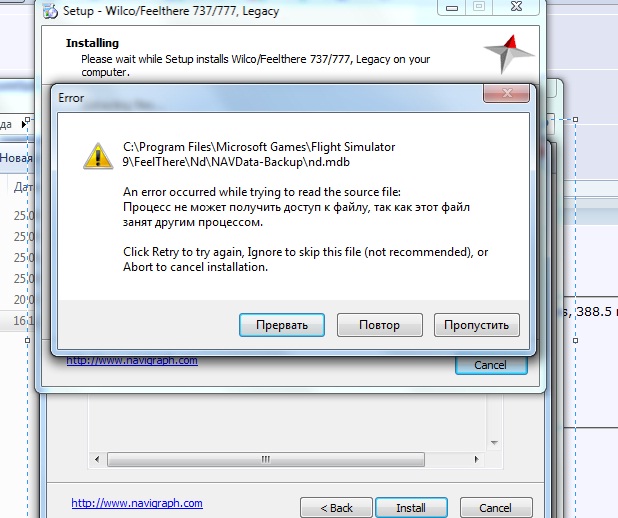Click the bottom Cancel button beside Install
Viewport: 618px width, 518px height.
[496, 508]
